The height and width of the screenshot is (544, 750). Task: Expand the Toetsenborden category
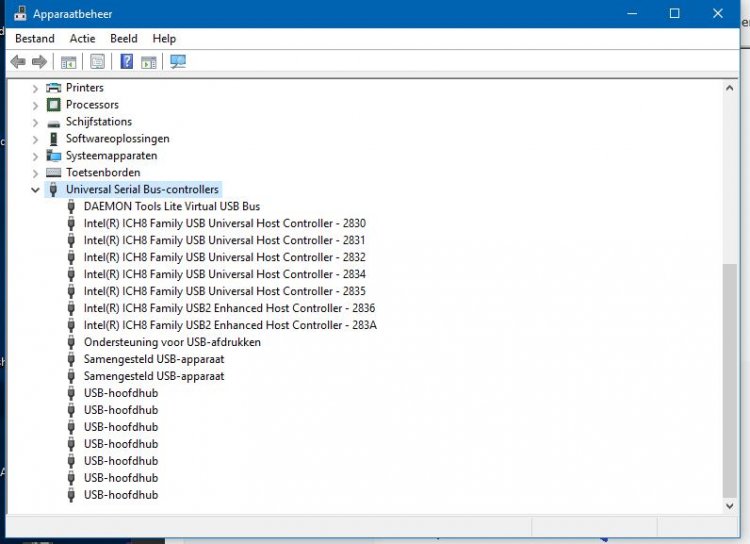(x=36, y=173)
